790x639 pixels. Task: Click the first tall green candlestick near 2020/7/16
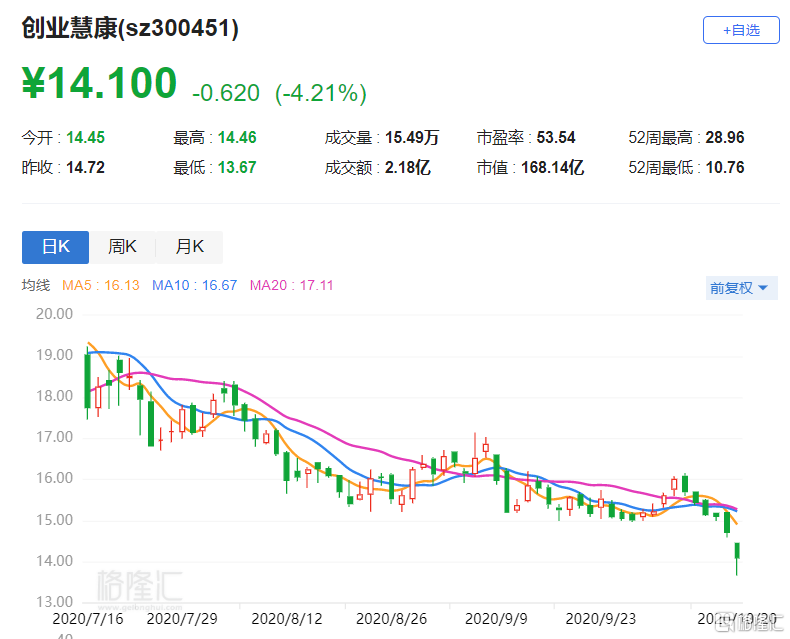(x=87, y=381)
